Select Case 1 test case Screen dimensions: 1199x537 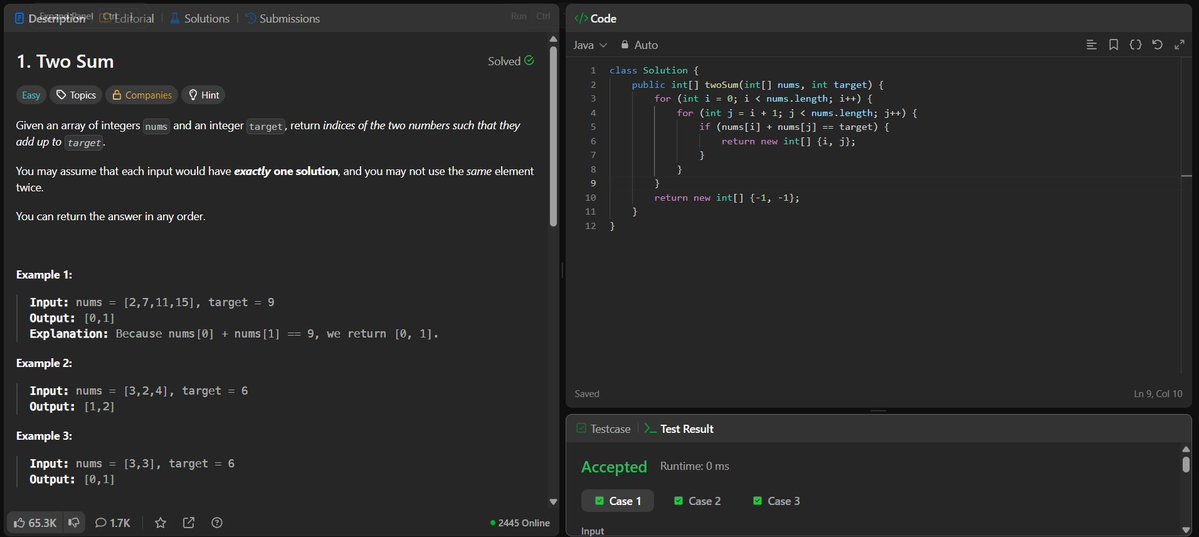point(618,501)
